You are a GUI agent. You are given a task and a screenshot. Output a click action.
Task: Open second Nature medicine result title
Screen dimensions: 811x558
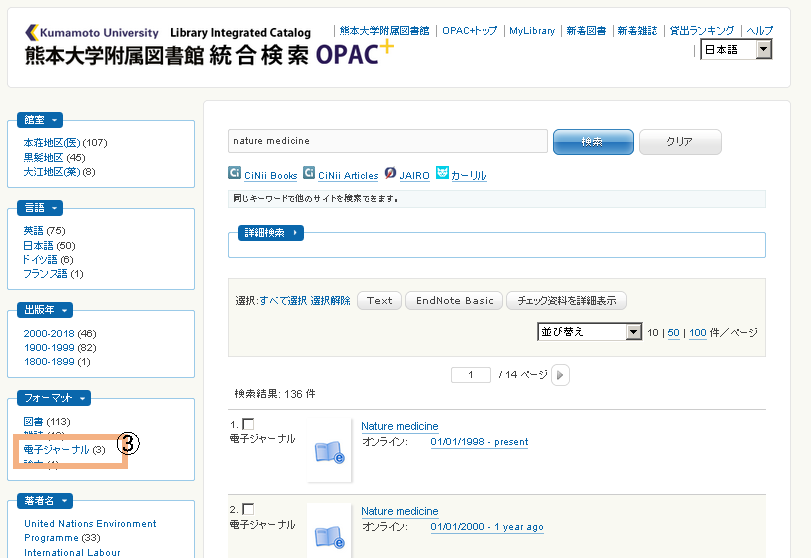399,511
